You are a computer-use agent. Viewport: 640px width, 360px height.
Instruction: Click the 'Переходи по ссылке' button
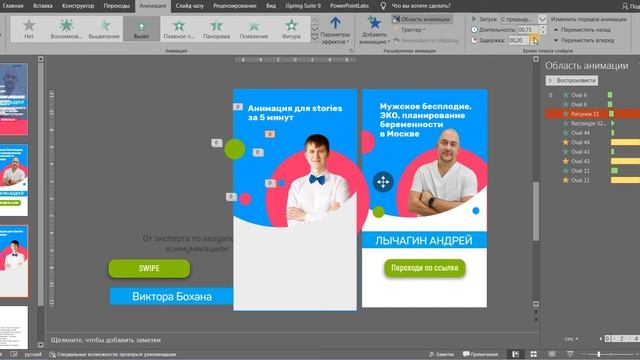pos(424,268)
